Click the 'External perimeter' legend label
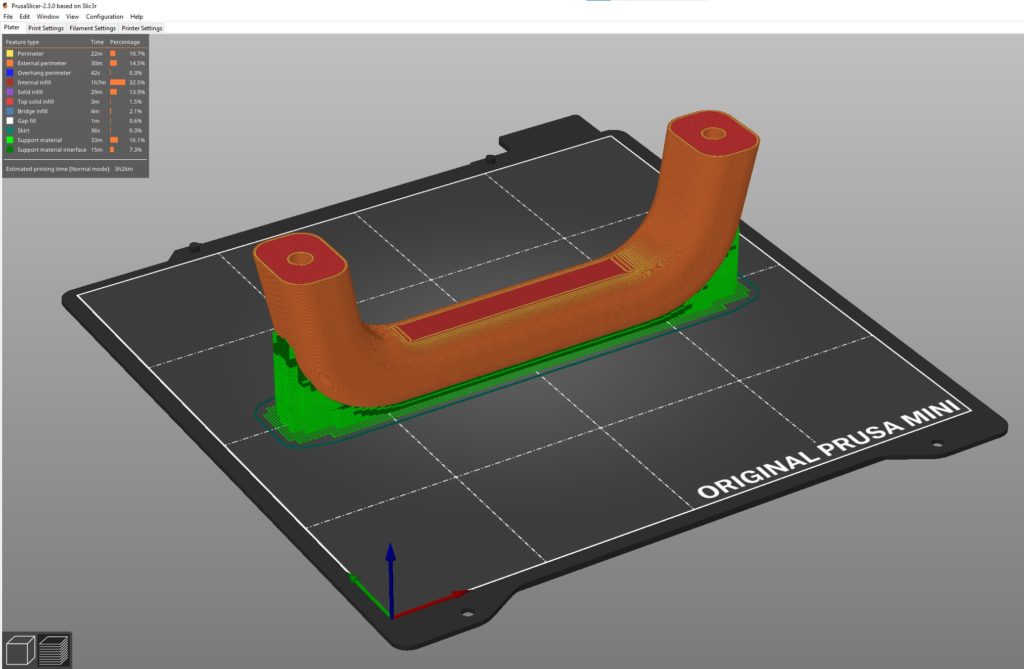This screenshot has height=669, width=1024. coord(42,63)
